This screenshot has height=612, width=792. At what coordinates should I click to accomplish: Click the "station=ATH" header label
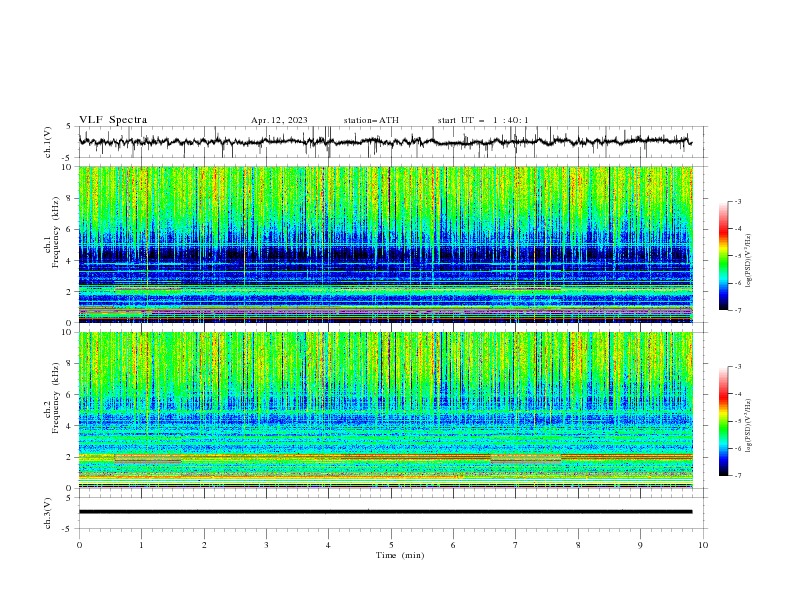[x=371, y=120]
